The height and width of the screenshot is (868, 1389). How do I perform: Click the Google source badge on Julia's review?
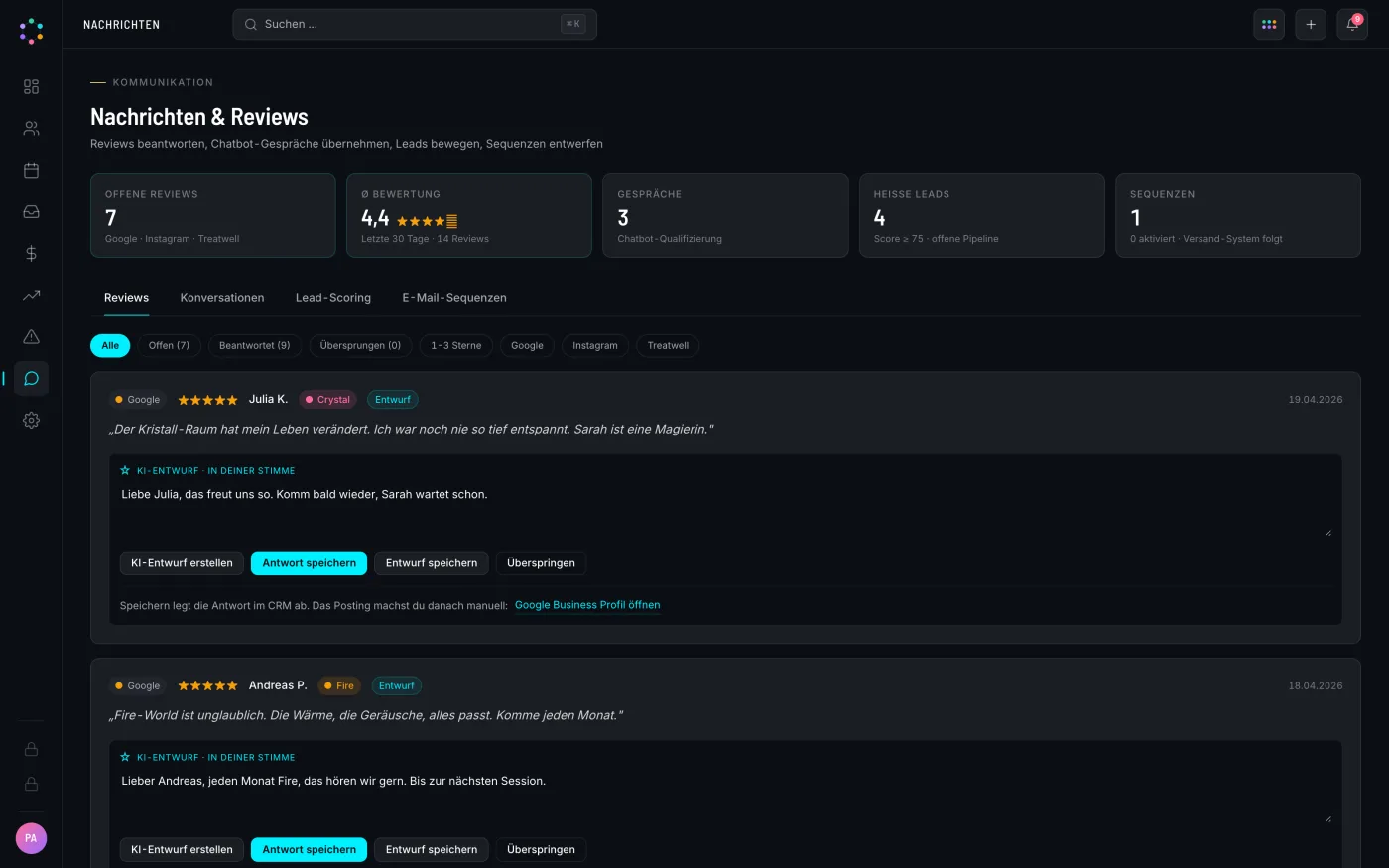tap(138, 400)
